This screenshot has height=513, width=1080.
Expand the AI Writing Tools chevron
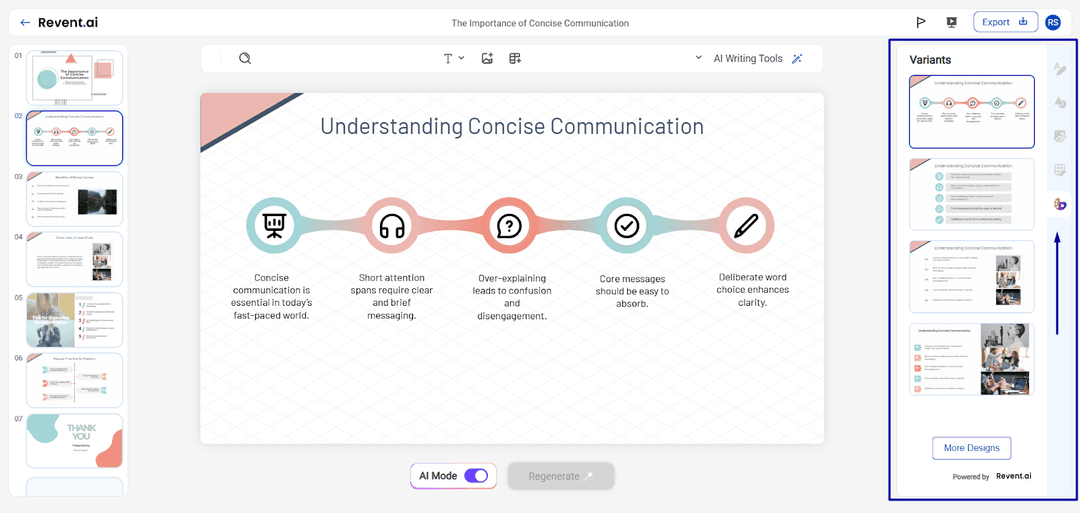tap(698, 58)
